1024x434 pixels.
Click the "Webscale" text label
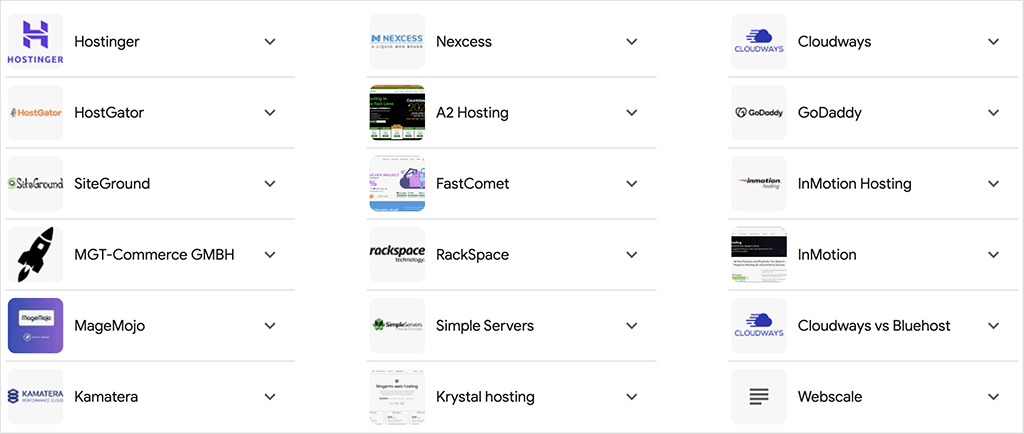[829, 396]
